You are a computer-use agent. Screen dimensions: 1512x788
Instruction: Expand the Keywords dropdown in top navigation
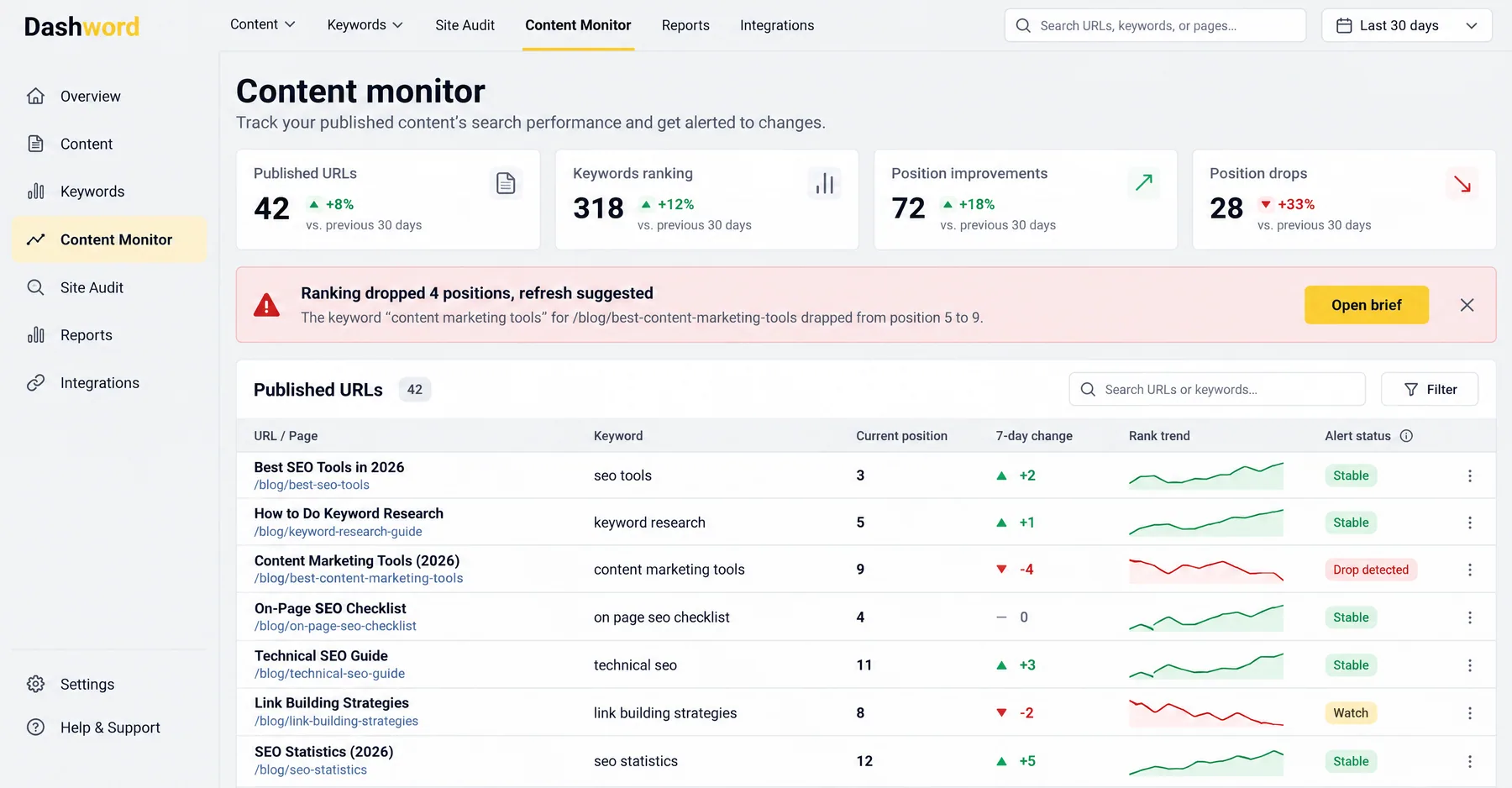365,25
